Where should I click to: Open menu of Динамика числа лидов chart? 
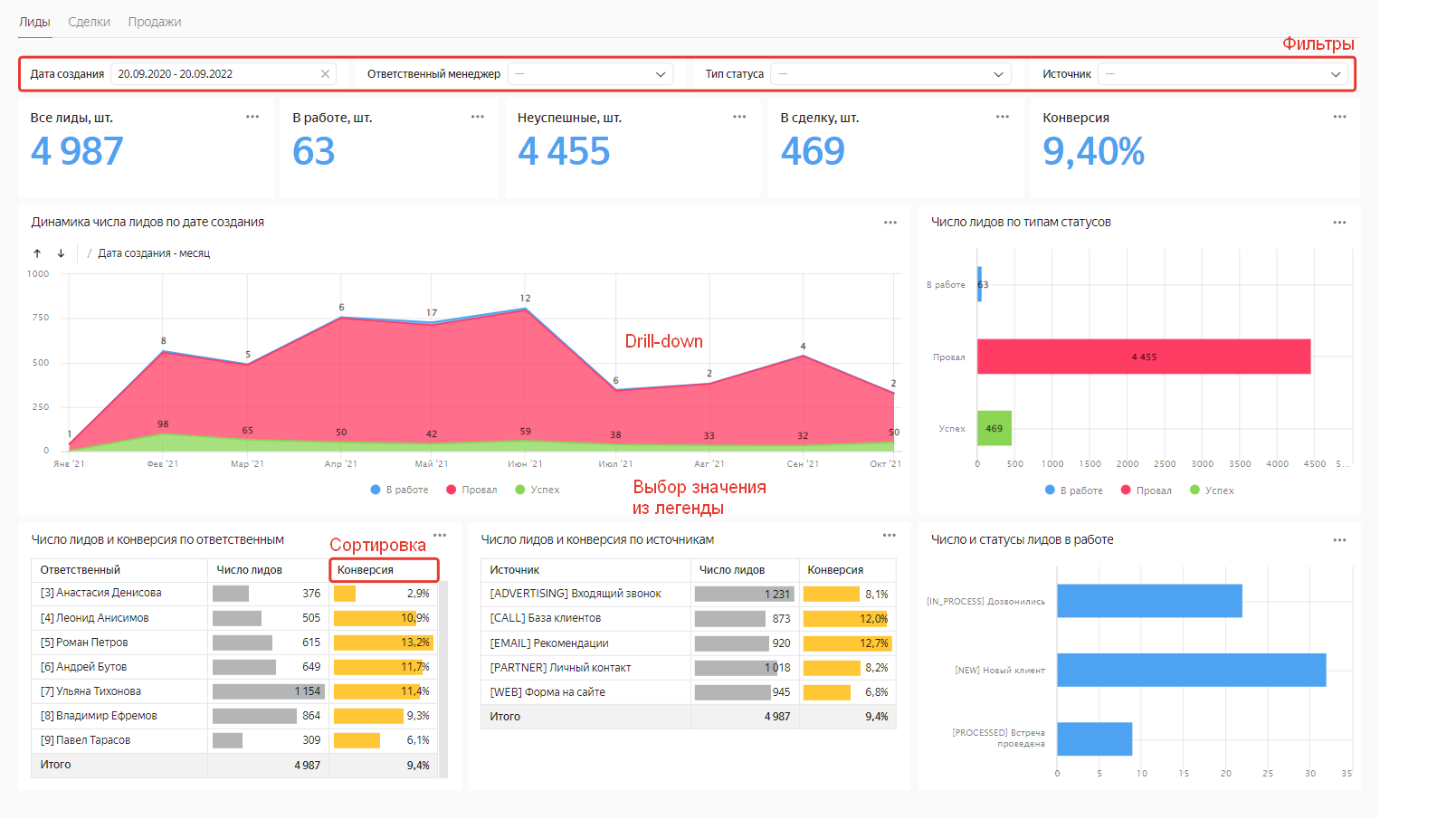(x=890, y=223)
